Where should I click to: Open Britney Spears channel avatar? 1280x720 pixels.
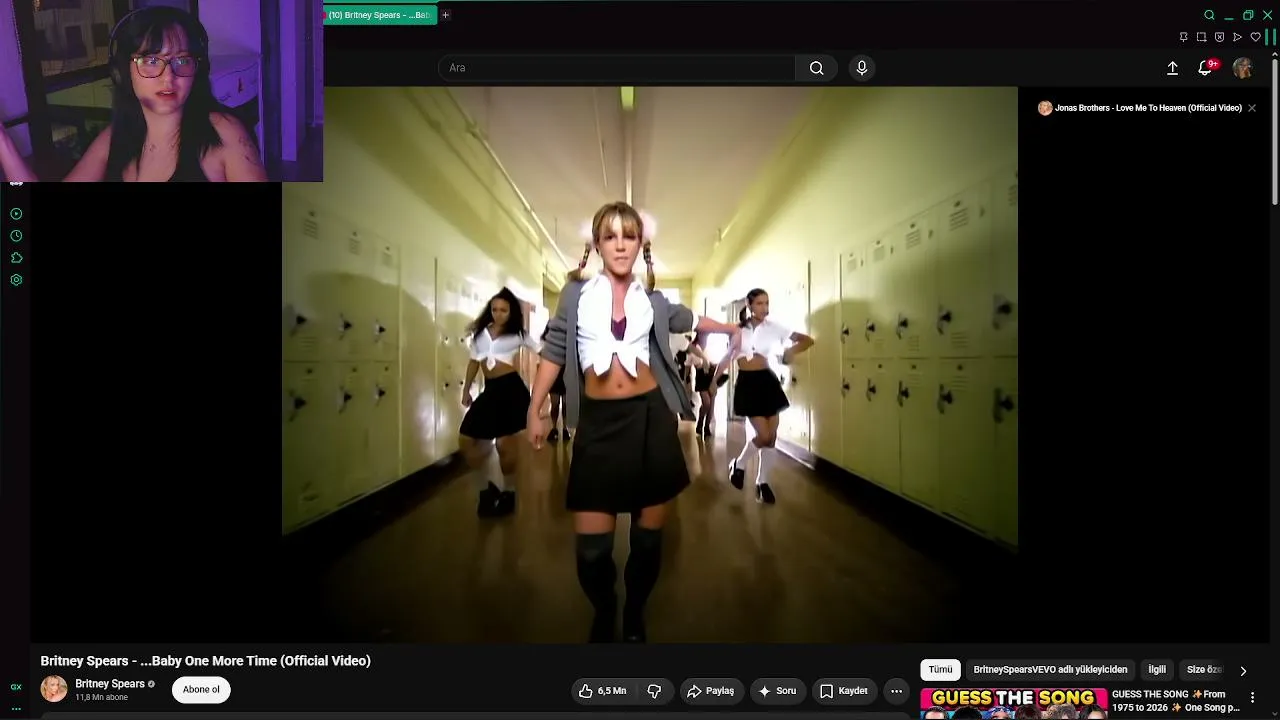54,689
